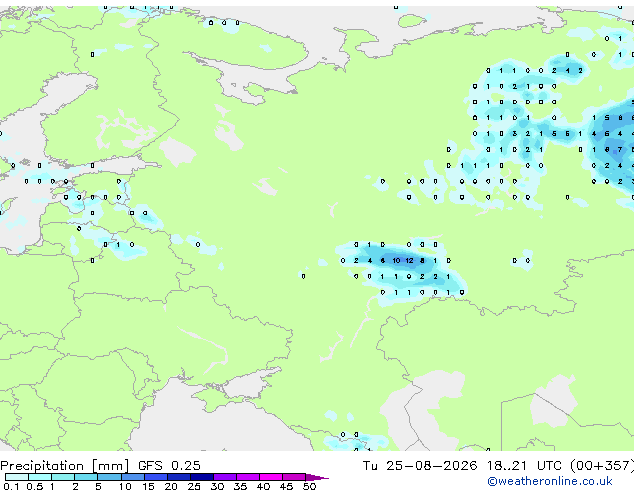The image size is (634, 490).
Task: Click the '(00+357)' forecast offset text
Action: click(x=602, y=466)
